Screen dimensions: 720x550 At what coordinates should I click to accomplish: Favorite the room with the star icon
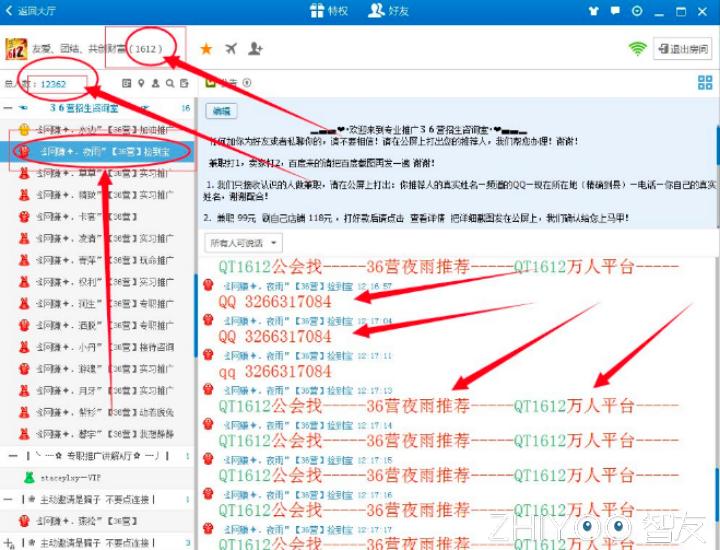pos(206,48)
